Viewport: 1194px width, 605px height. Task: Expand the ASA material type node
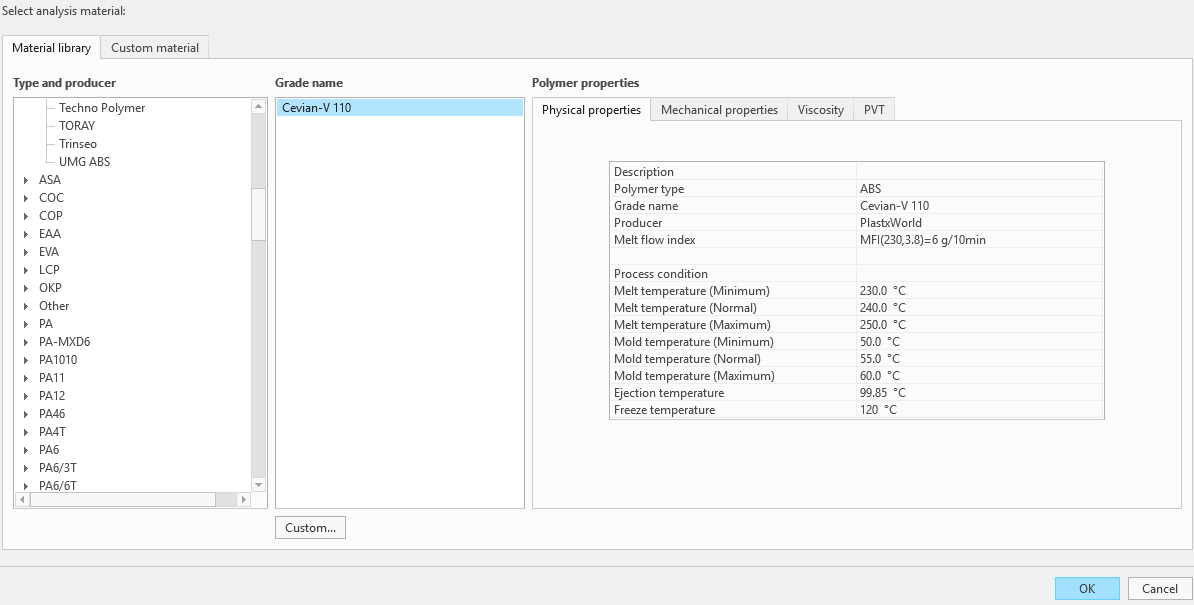(26, 180)
